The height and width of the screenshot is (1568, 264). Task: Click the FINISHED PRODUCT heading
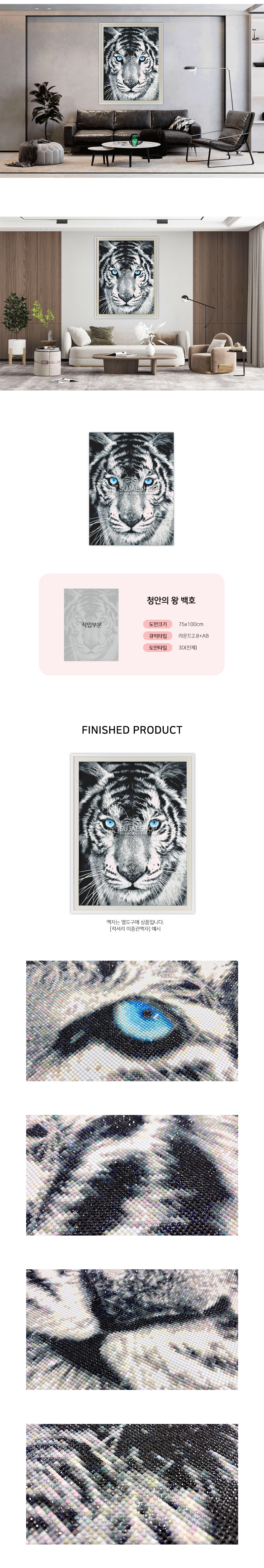[x=132, y=730]
